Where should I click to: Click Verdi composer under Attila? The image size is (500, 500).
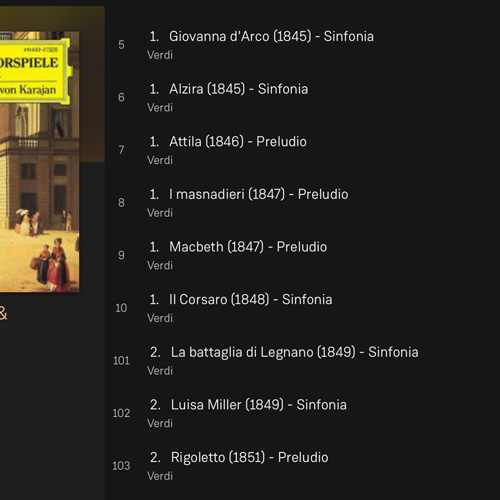click(x=160, y=160)
